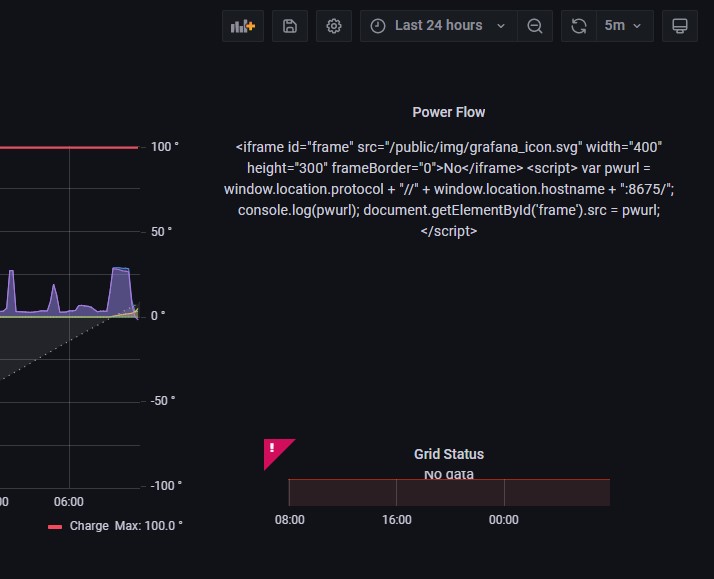The width and height of the screenshot is (714, 579).
Task: Save the dashboard with the disk icon
Action: [290, 26]
